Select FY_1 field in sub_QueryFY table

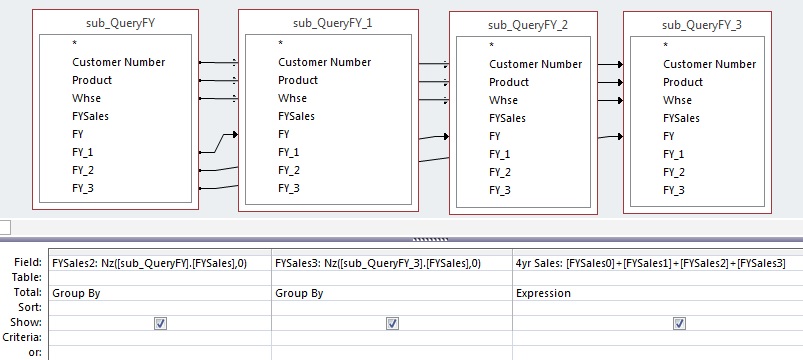pos(82,152)
